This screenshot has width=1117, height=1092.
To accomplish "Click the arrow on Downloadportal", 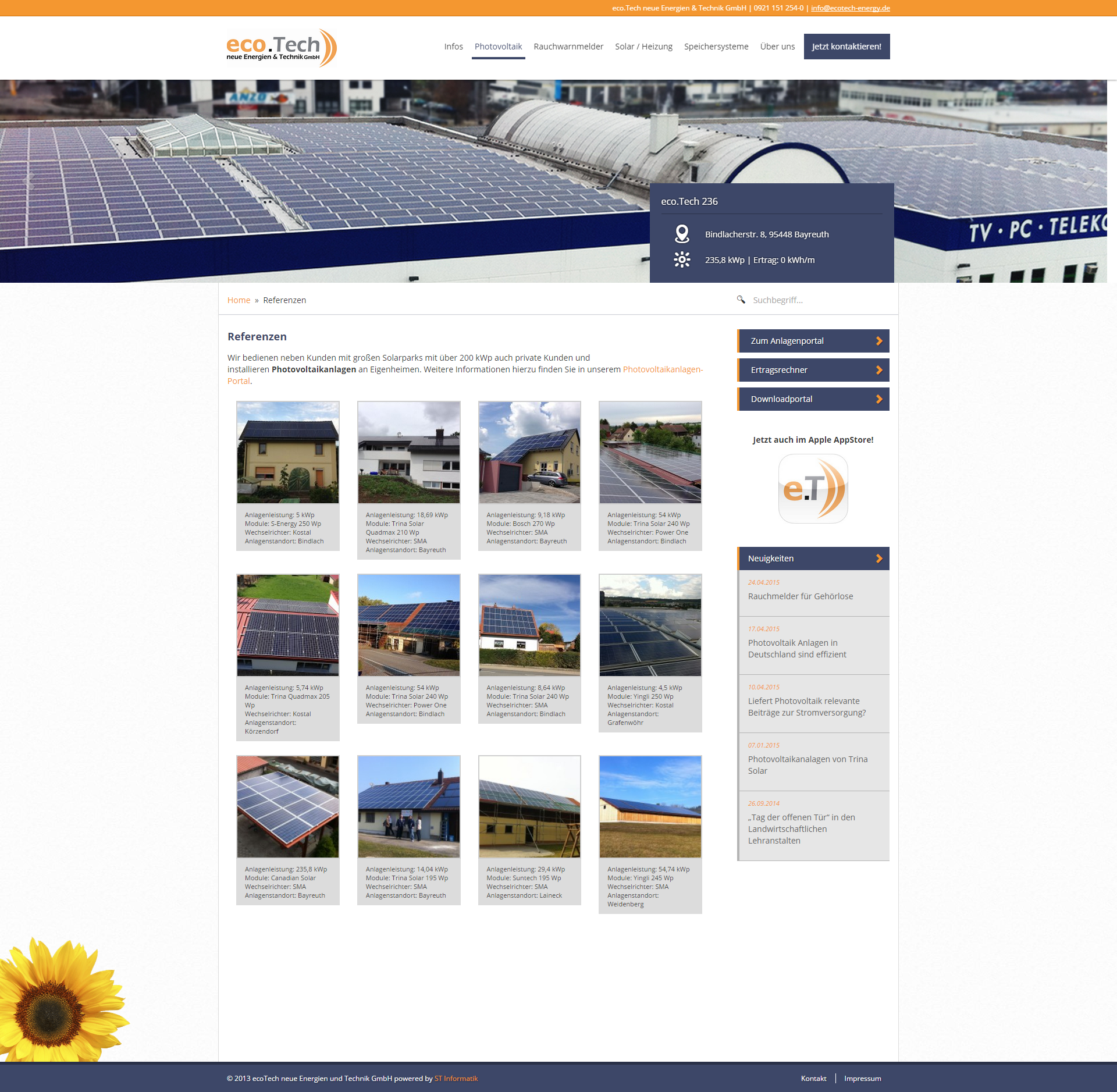I will point(879,399).
